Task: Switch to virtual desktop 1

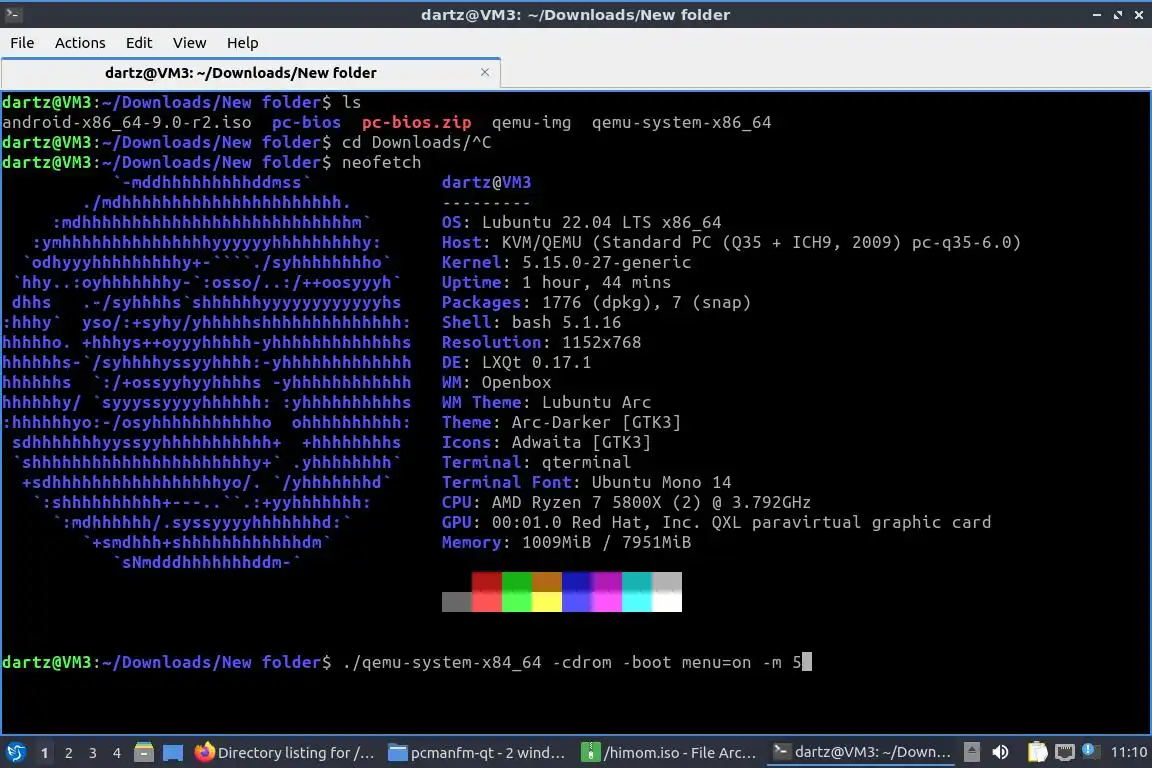Action: [45, 753]
